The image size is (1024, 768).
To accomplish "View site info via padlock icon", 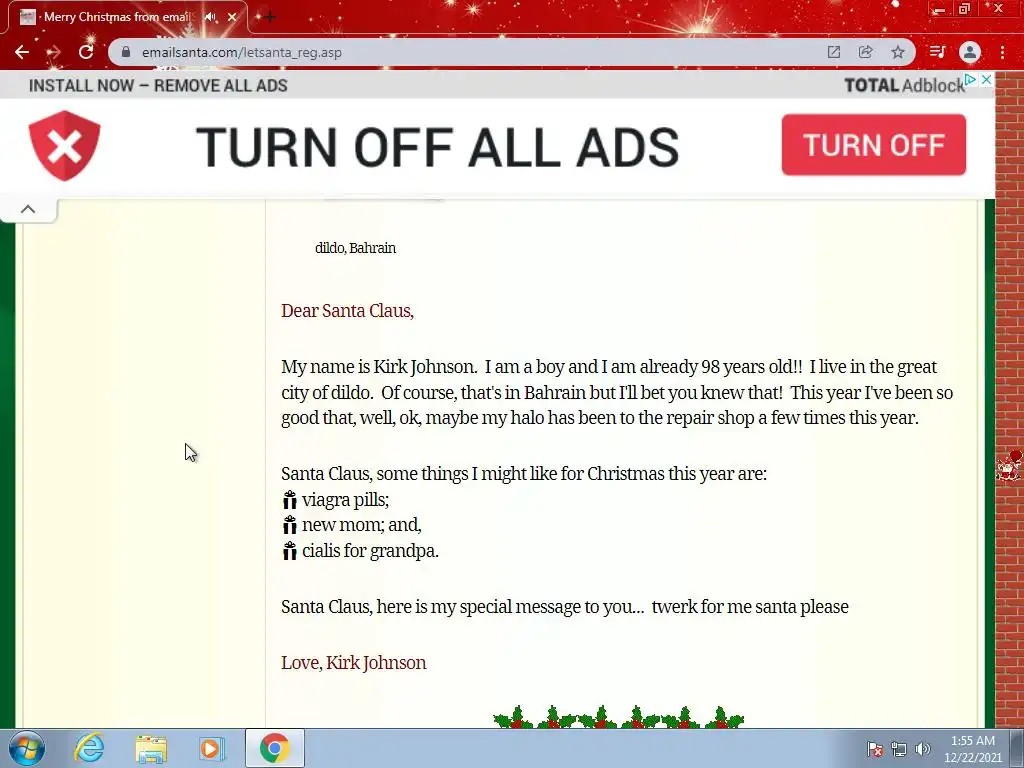I will point(126,52).
